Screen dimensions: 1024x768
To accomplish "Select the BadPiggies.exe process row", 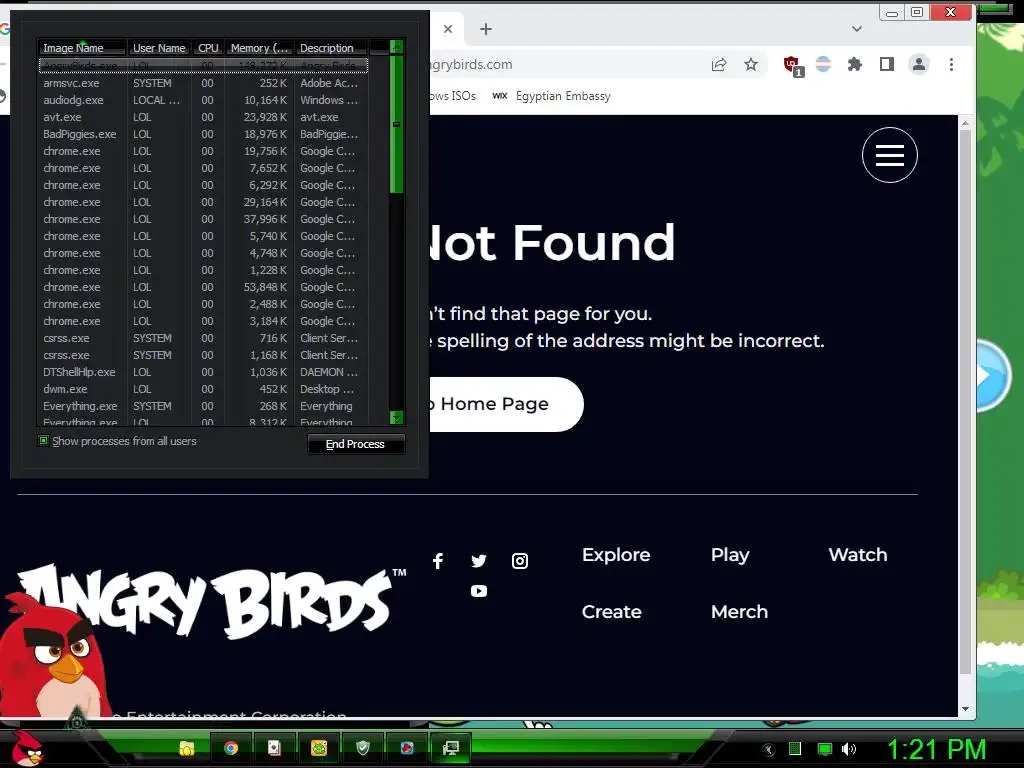I will point(203,134).
